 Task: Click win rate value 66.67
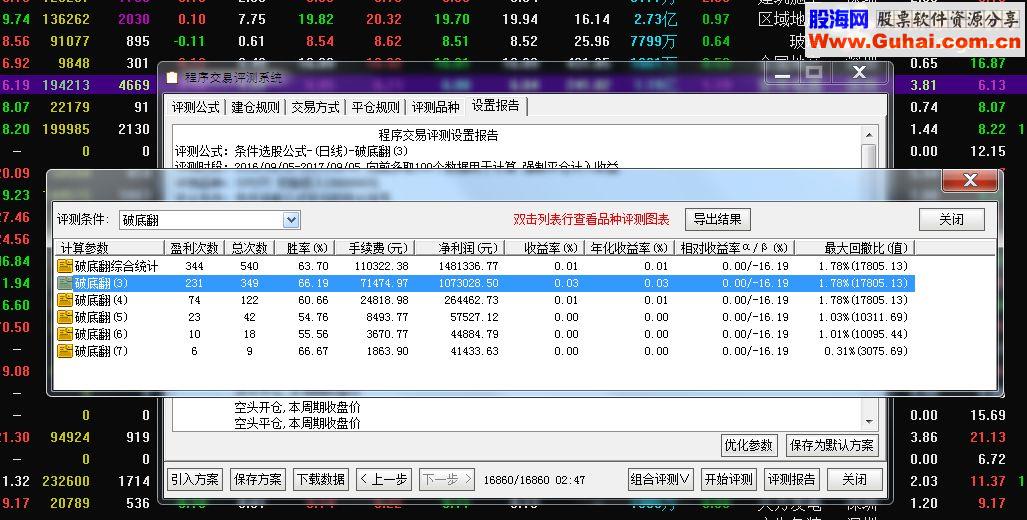click(313, 351)
